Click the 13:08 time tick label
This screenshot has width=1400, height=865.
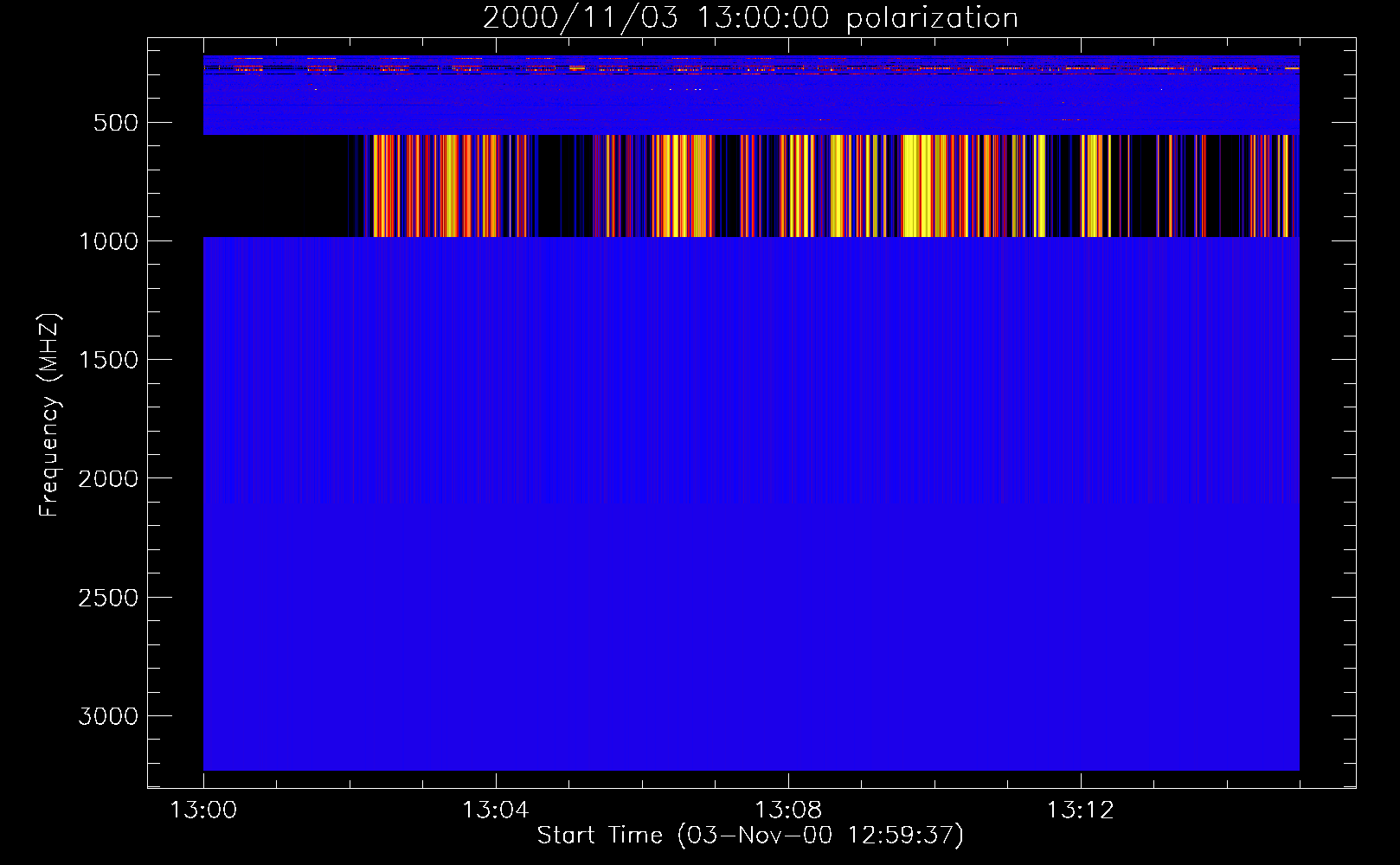coord(787,811)
